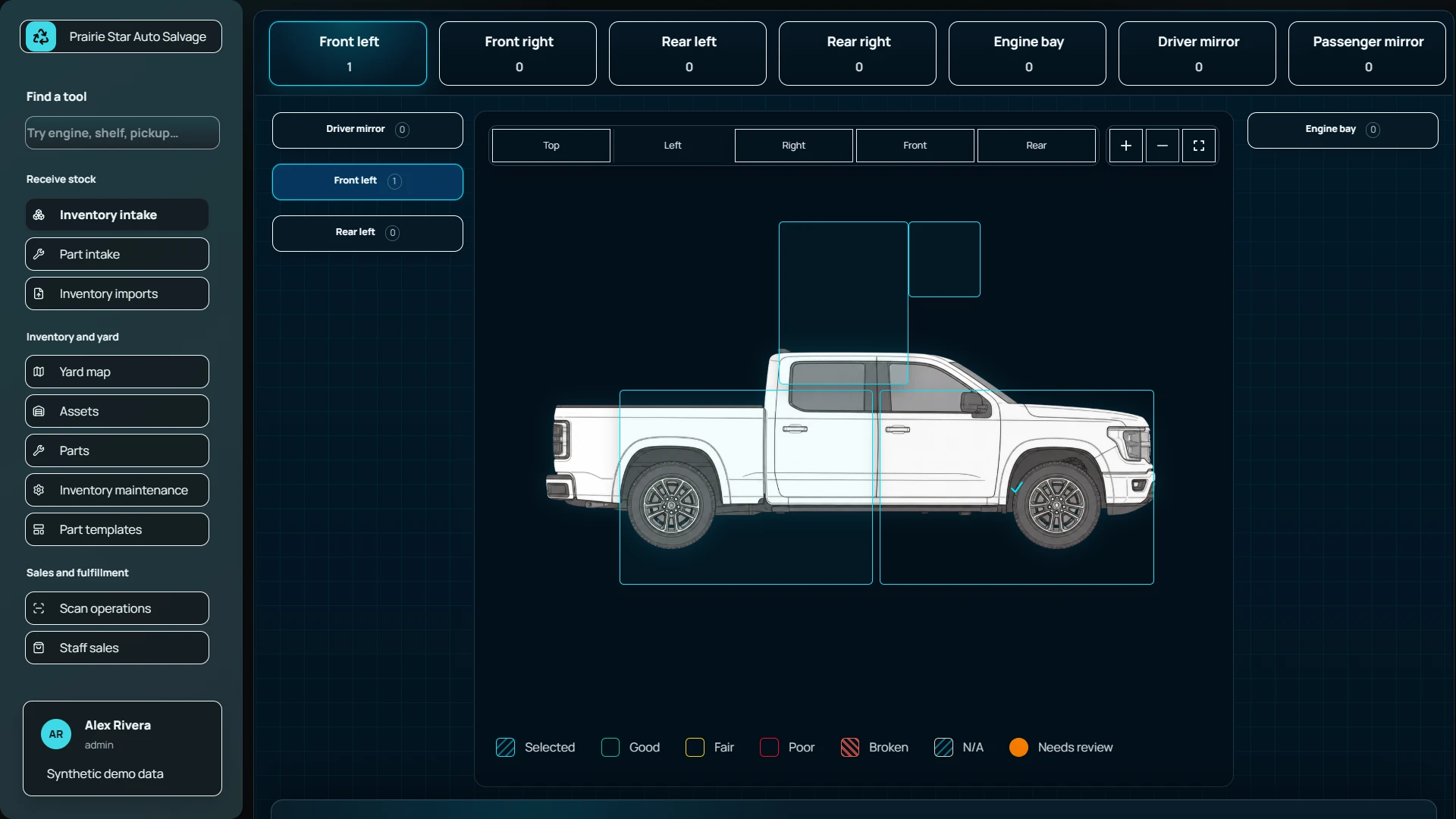The height and width of the screenshot is (819, 1456).
Task: Click the Driver mirror zone button
Action: 368,130
